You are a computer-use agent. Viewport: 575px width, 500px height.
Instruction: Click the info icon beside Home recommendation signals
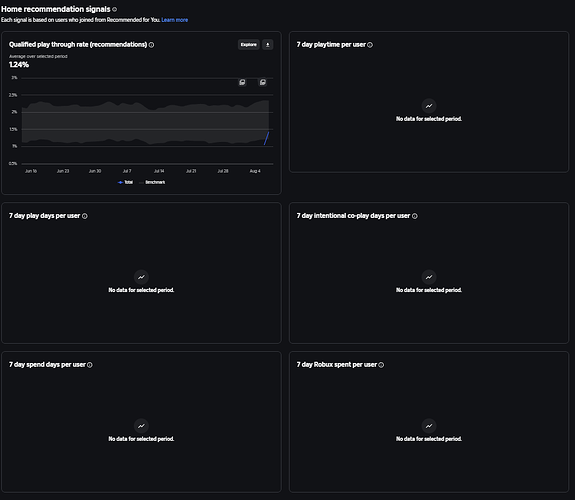114,10
